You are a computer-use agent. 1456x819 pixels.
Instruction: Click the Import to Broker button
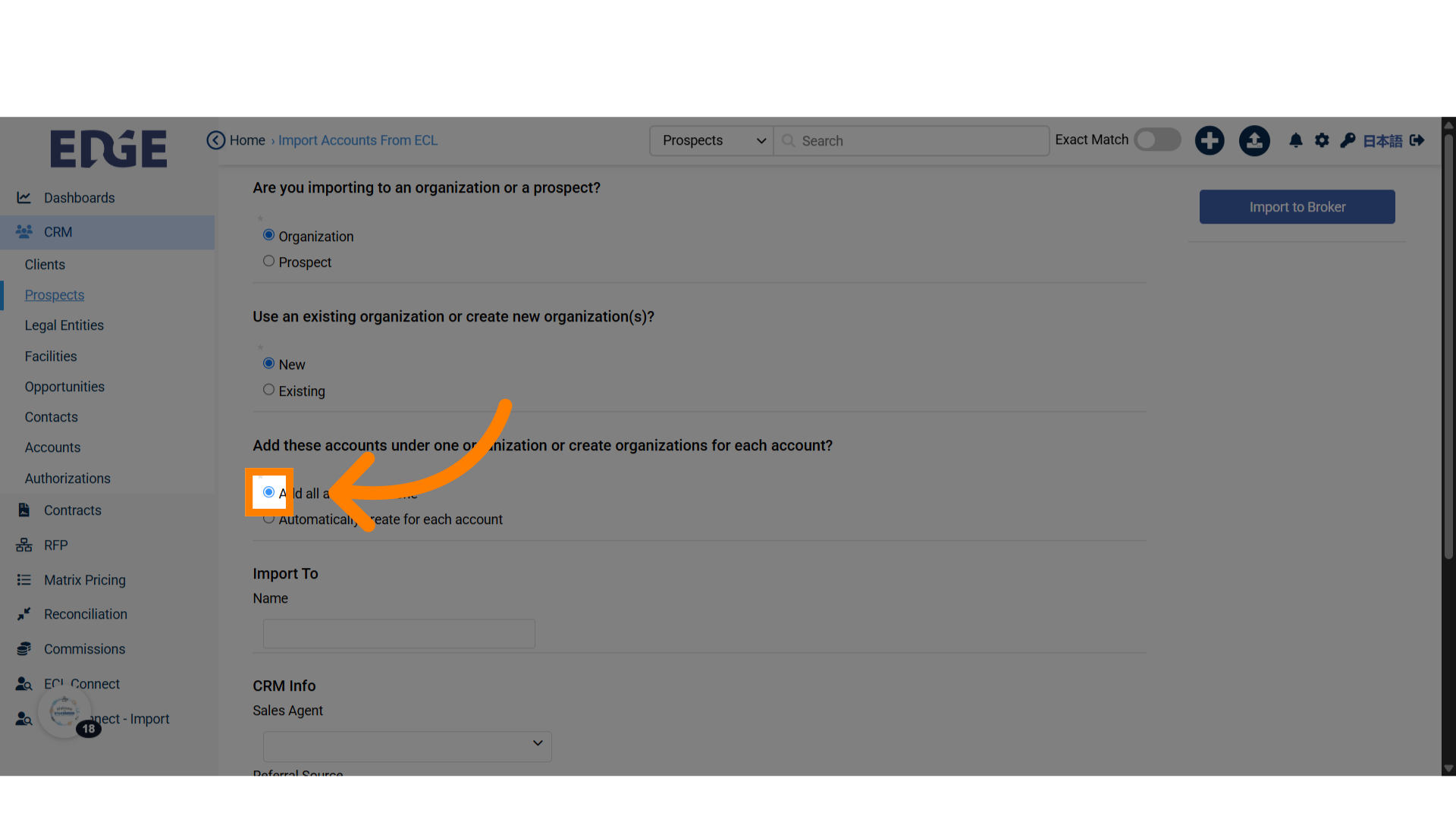pos(1297,207)
